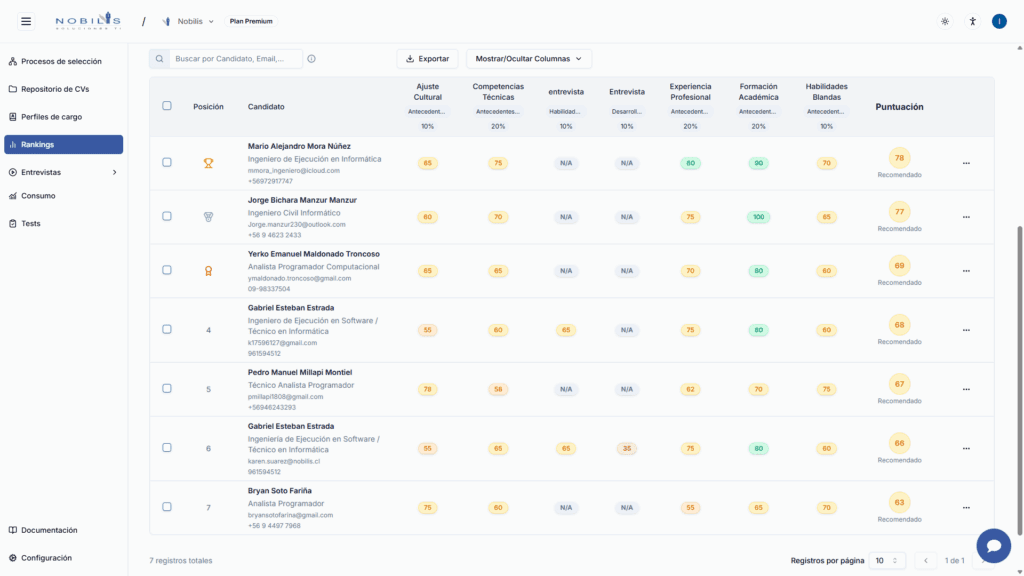Open the user profile avatar
This screenshot has width=1024, height=576.
point(998,21)
